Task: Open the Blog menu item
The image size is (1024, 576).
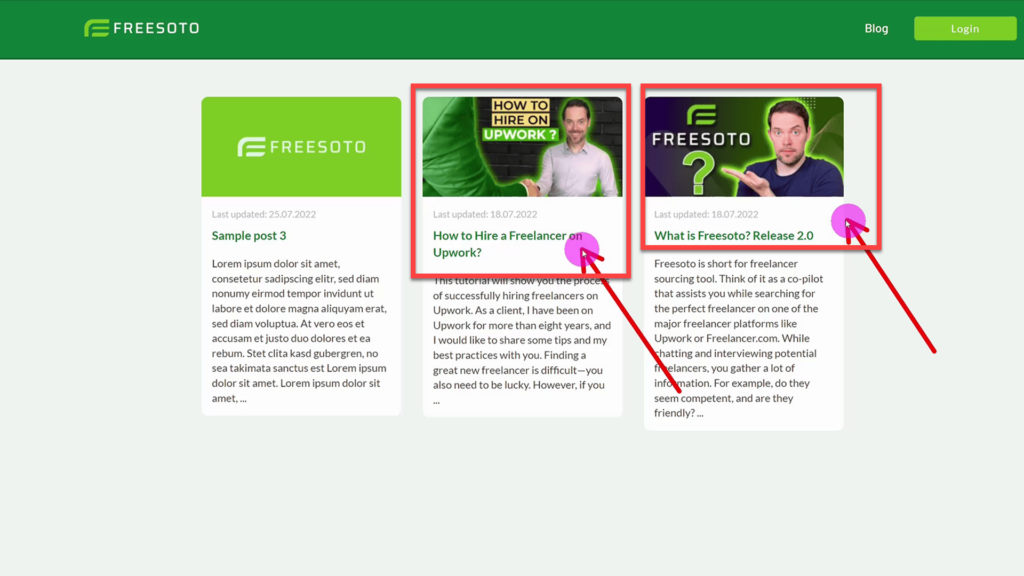Action: pyautogui.click(x=876, y=28)
